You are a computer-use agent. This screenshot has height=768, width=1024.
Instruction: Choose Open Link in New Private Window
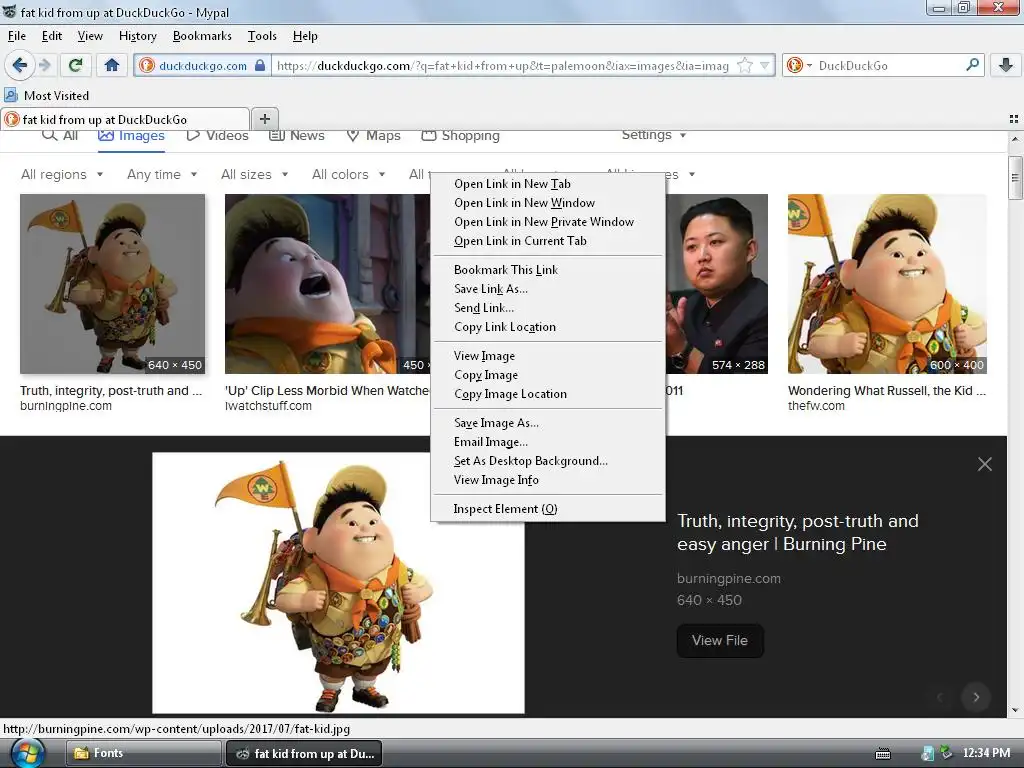click(548, 221)
